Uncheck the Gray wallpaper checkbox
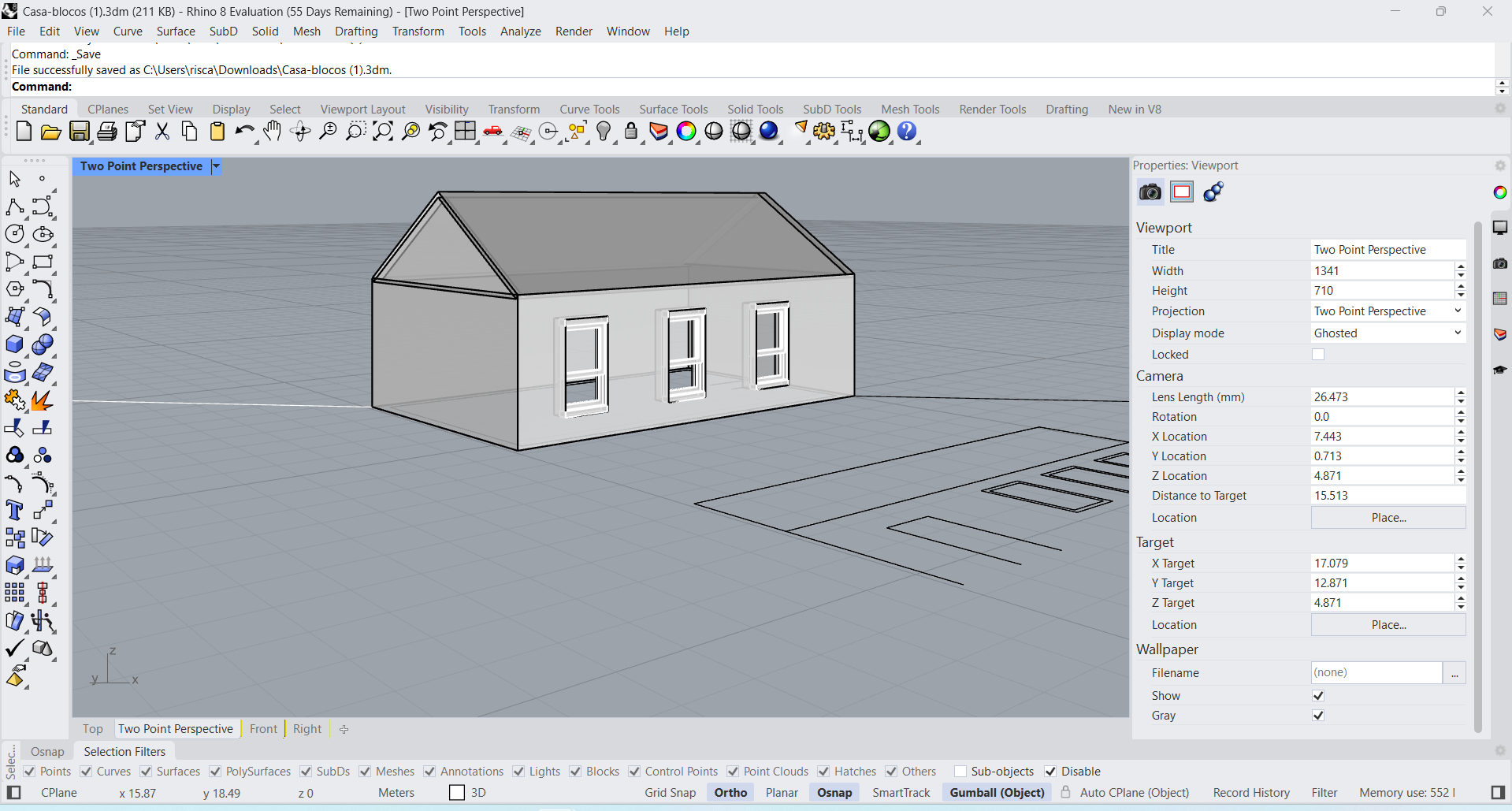 tap(1318, 716)
